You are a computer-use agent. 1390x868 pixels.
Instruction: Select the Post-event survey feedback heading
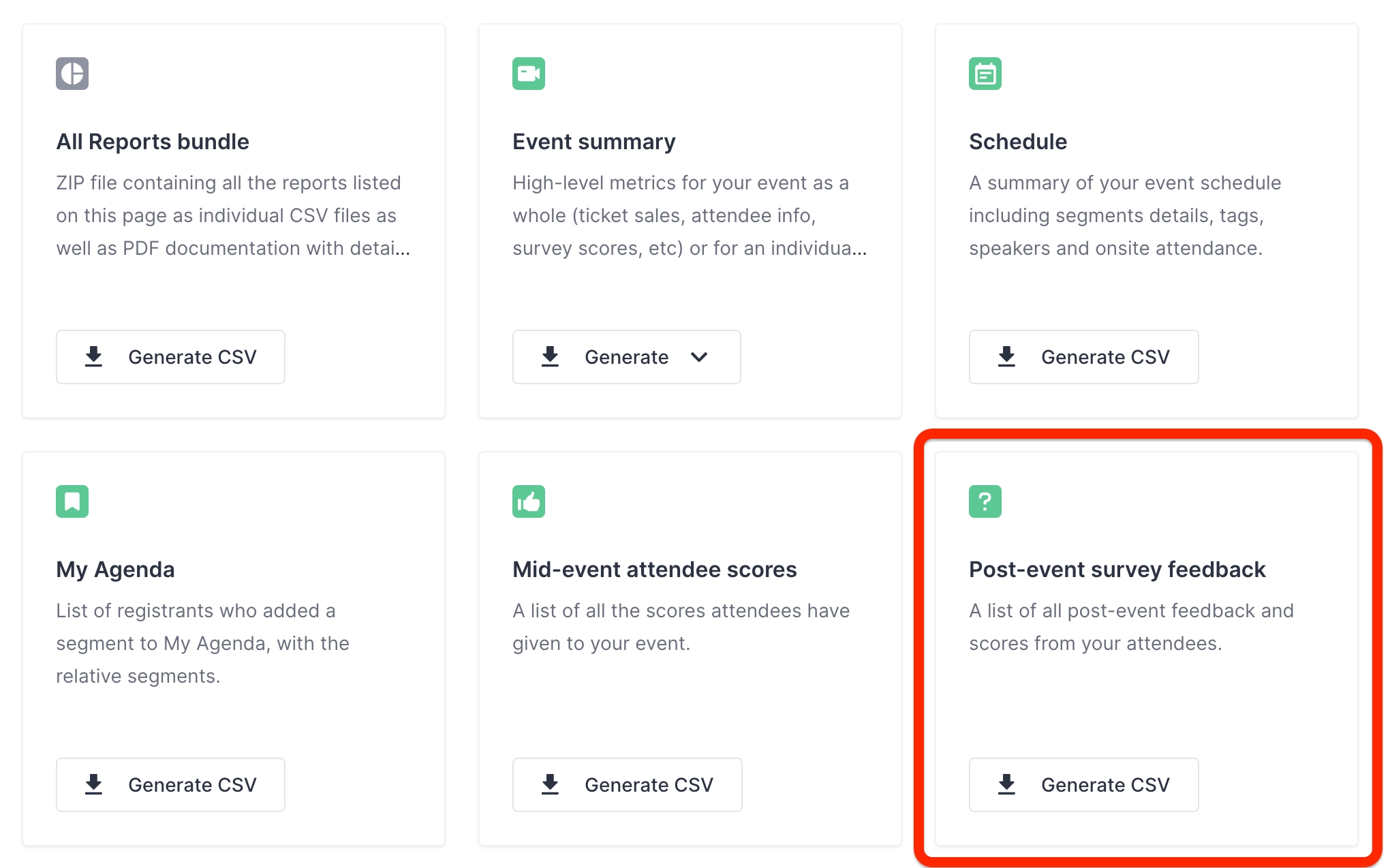click(x=1117, y=570)
